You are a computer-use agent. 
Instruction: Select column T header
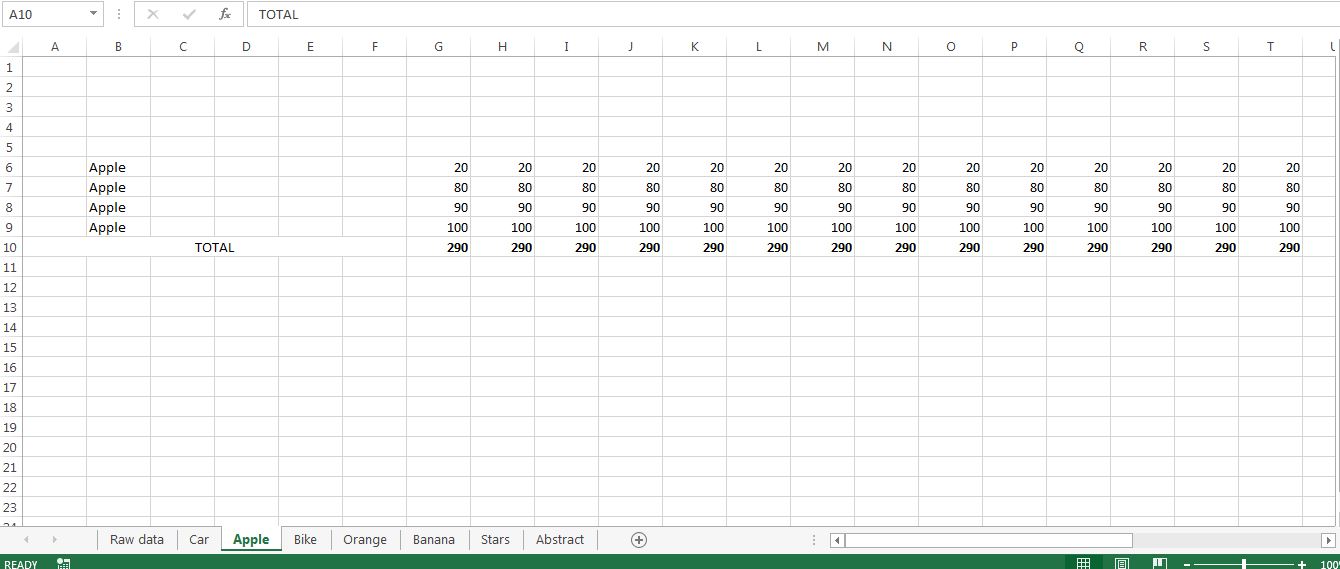pyautogui.click(x=1270, y=47)
